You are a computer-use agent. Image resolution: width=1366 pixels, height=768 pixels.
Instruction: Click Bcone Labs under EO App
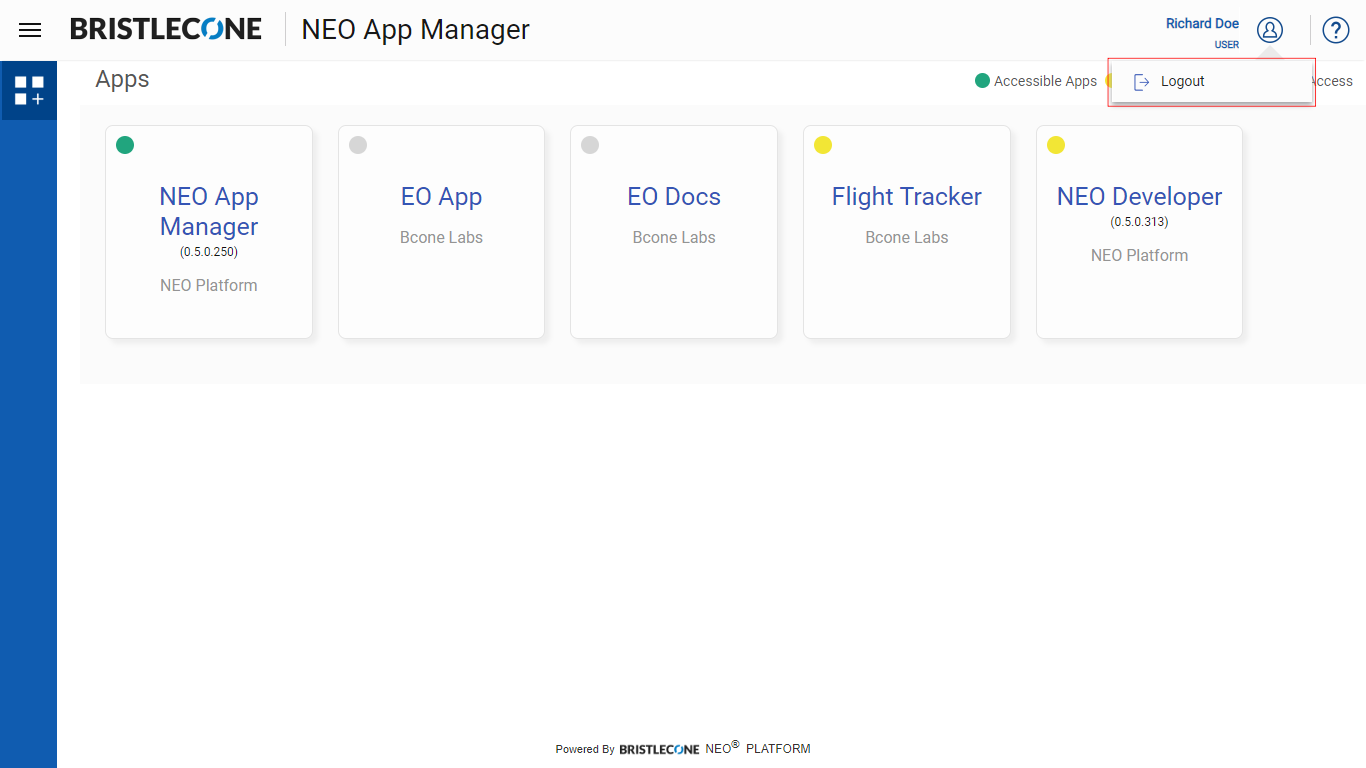[x=441, y=238]
